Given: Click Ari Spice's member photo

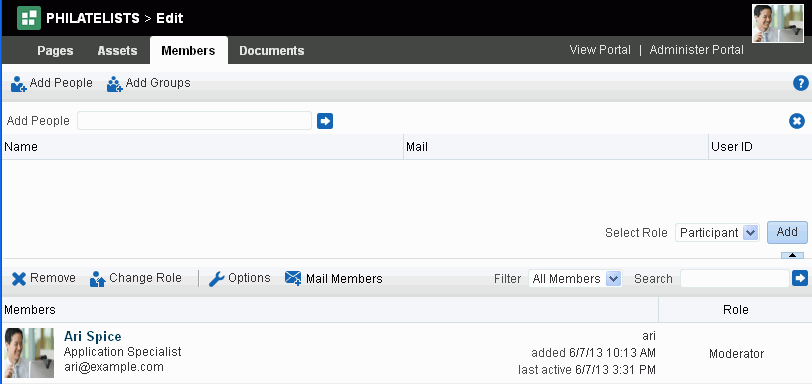Looking at the screenshot, I should coord(29,353).
